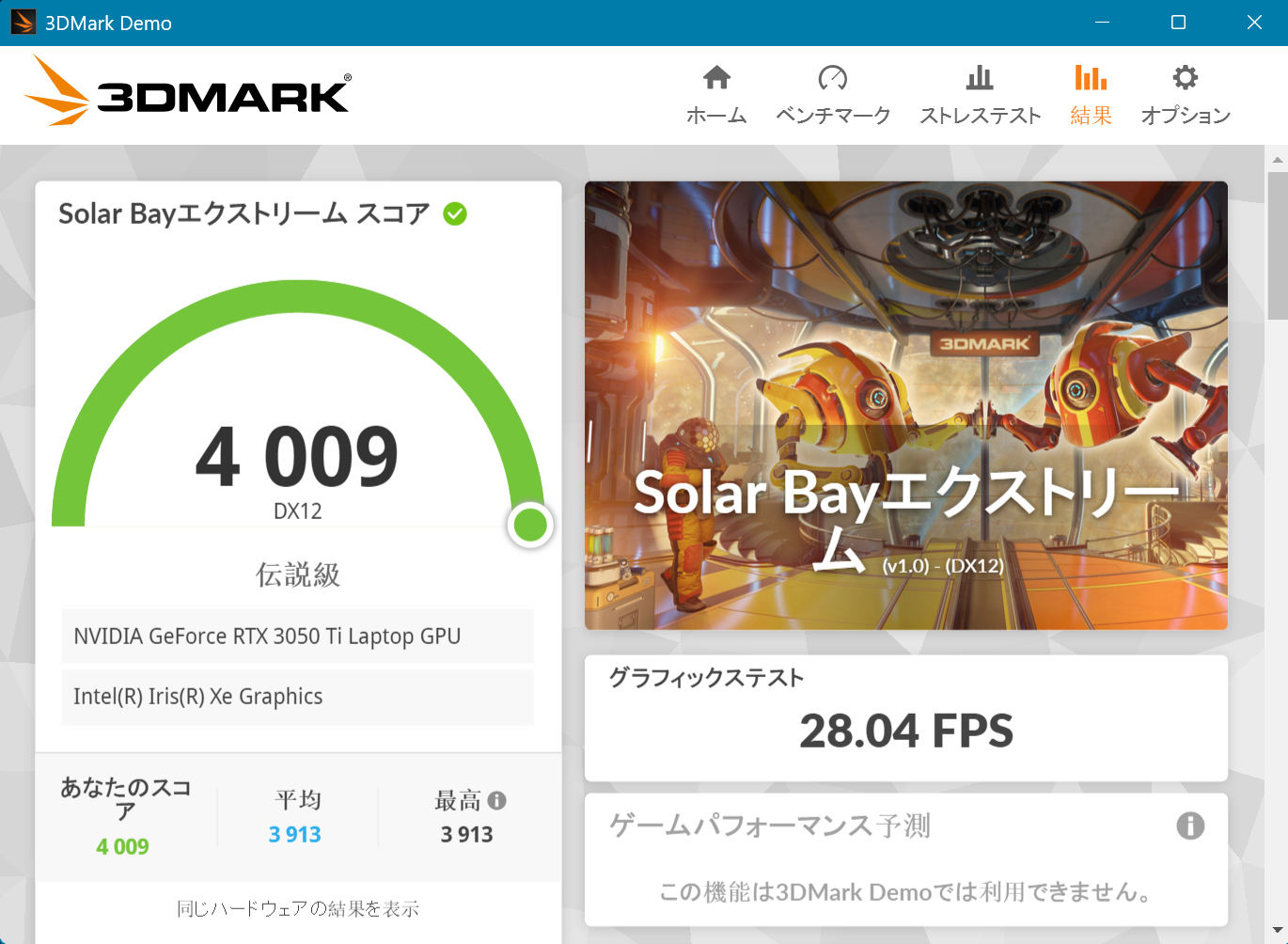
Task: Close the 3DMark Demo window
Action: [x=1254, y=23]
